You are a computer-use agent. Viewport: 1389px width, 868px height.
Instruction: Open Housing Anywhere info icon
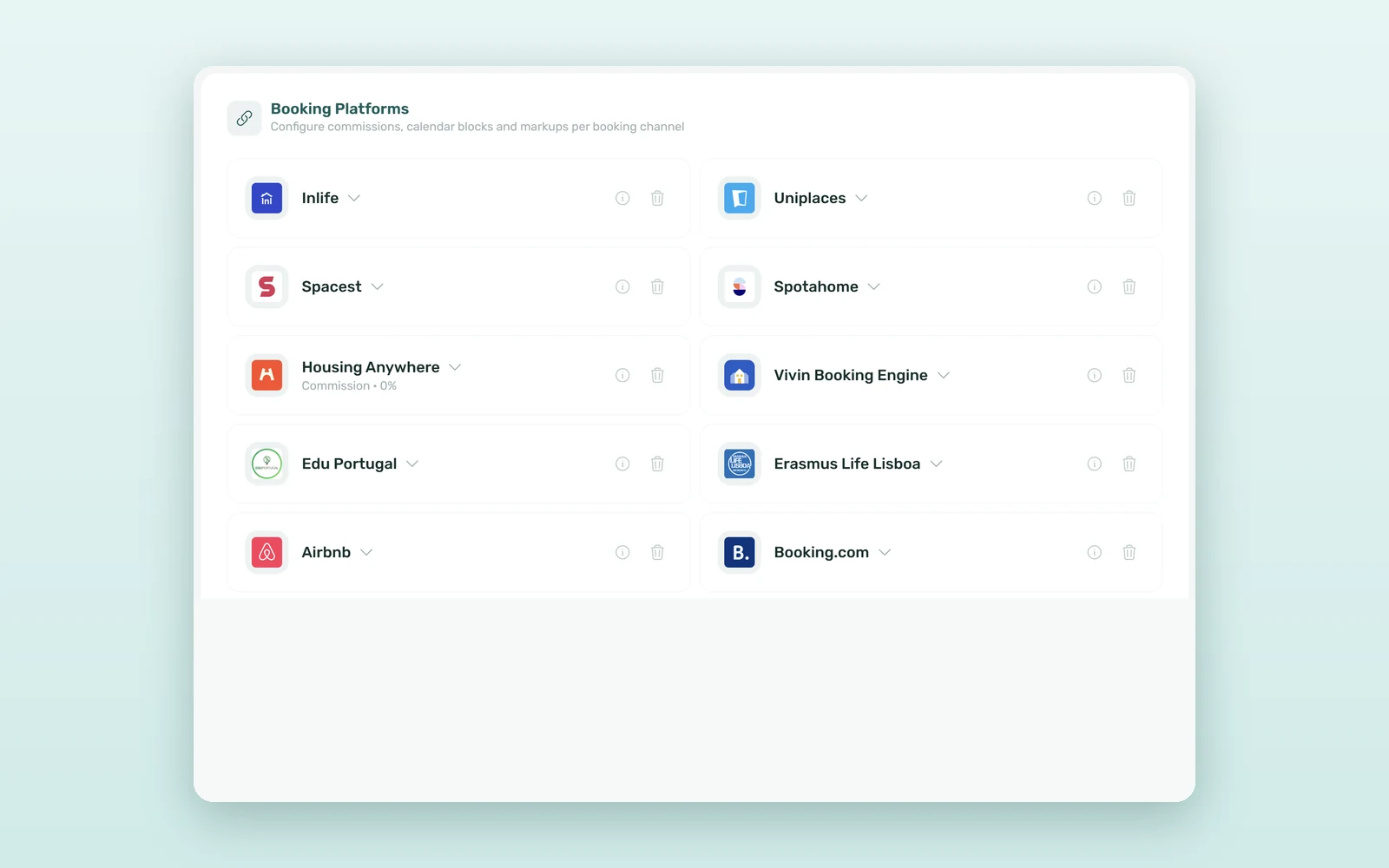click(622, 375)
